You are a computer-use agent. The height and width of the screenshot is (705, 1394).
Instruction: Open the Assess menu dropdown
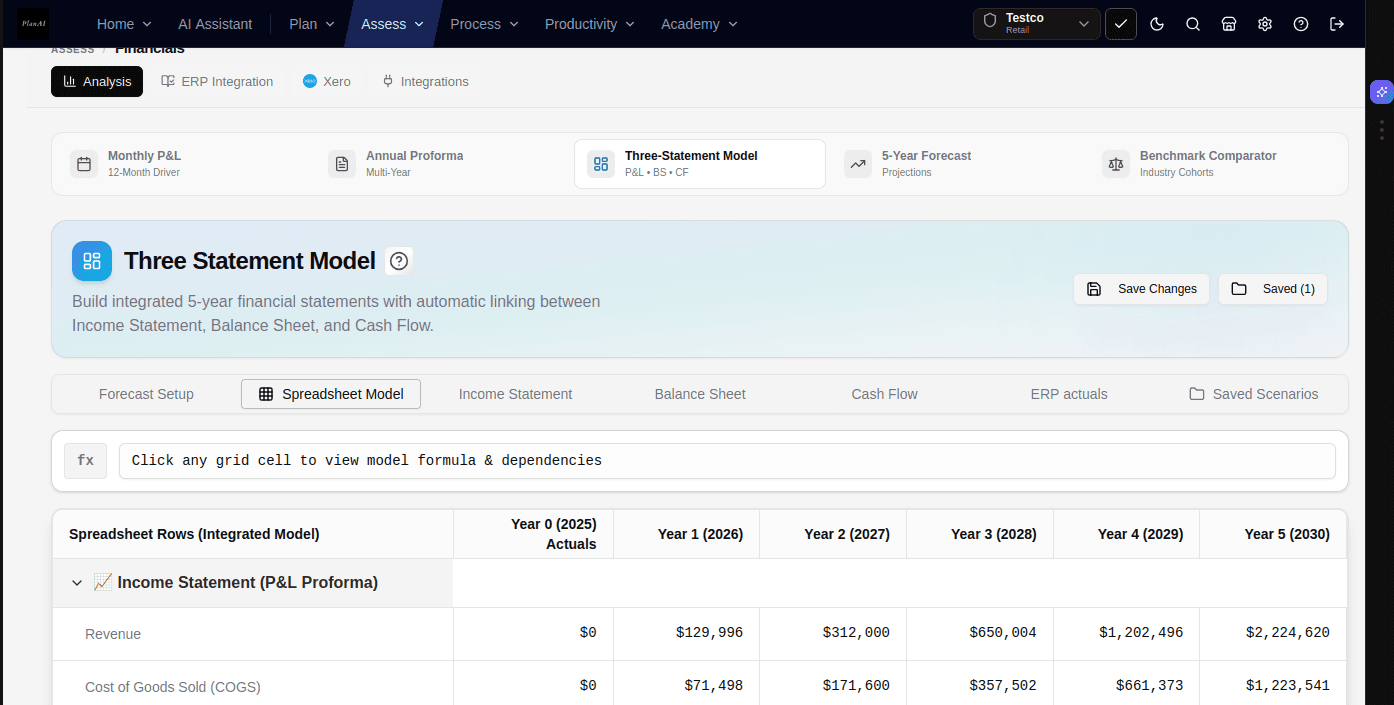point(392,24)
